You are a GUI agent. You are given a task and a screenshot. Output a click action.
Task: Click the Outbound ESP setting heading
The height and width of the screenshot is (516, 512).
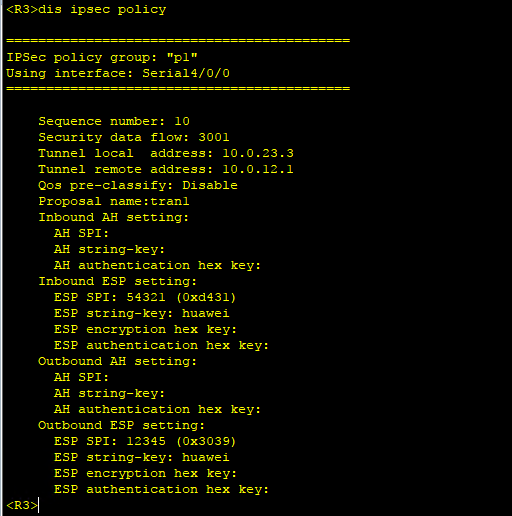click(122, 425)
